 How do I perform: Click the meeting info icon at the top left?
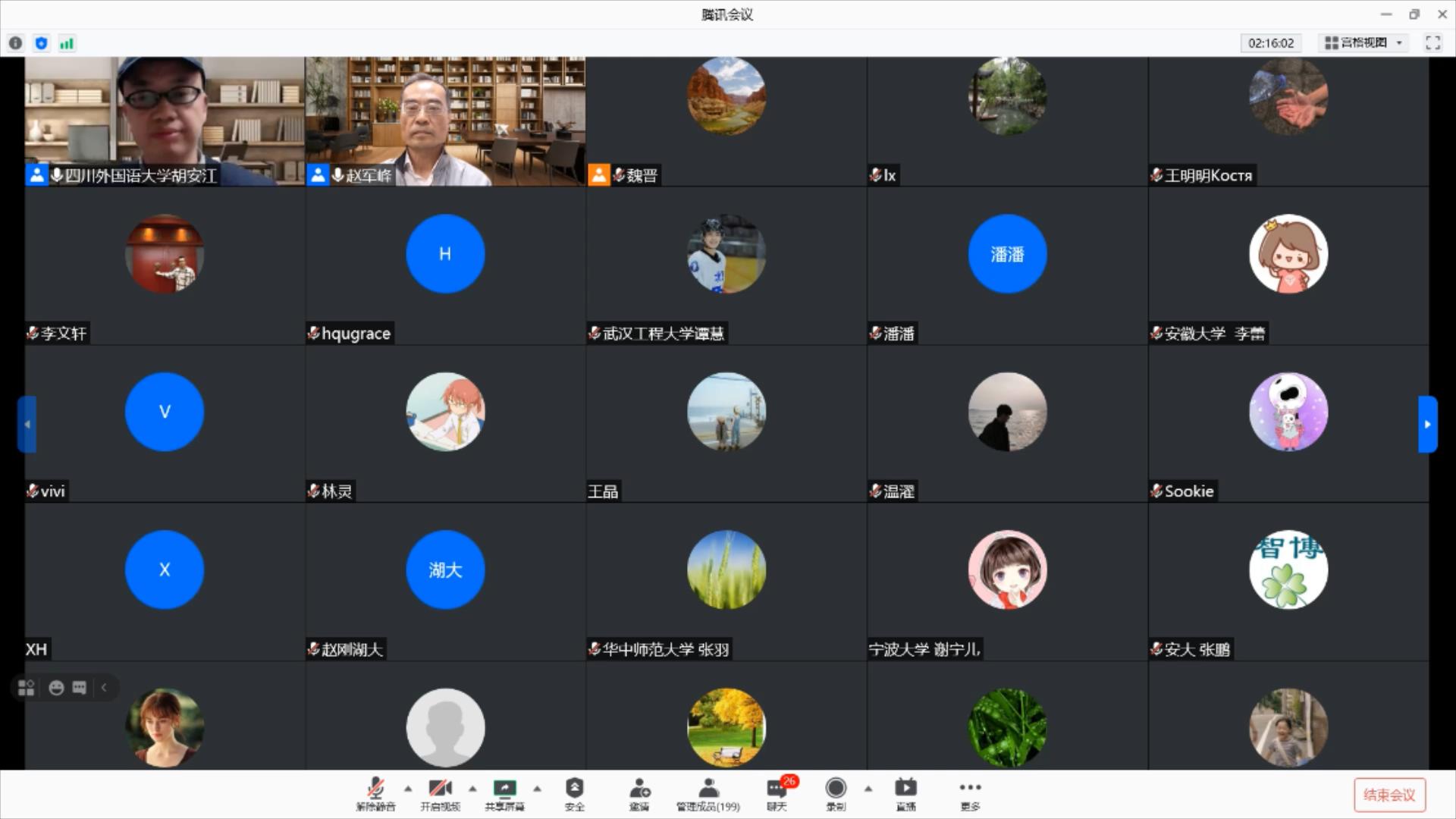pyautogui.click(x=15, y=43)
